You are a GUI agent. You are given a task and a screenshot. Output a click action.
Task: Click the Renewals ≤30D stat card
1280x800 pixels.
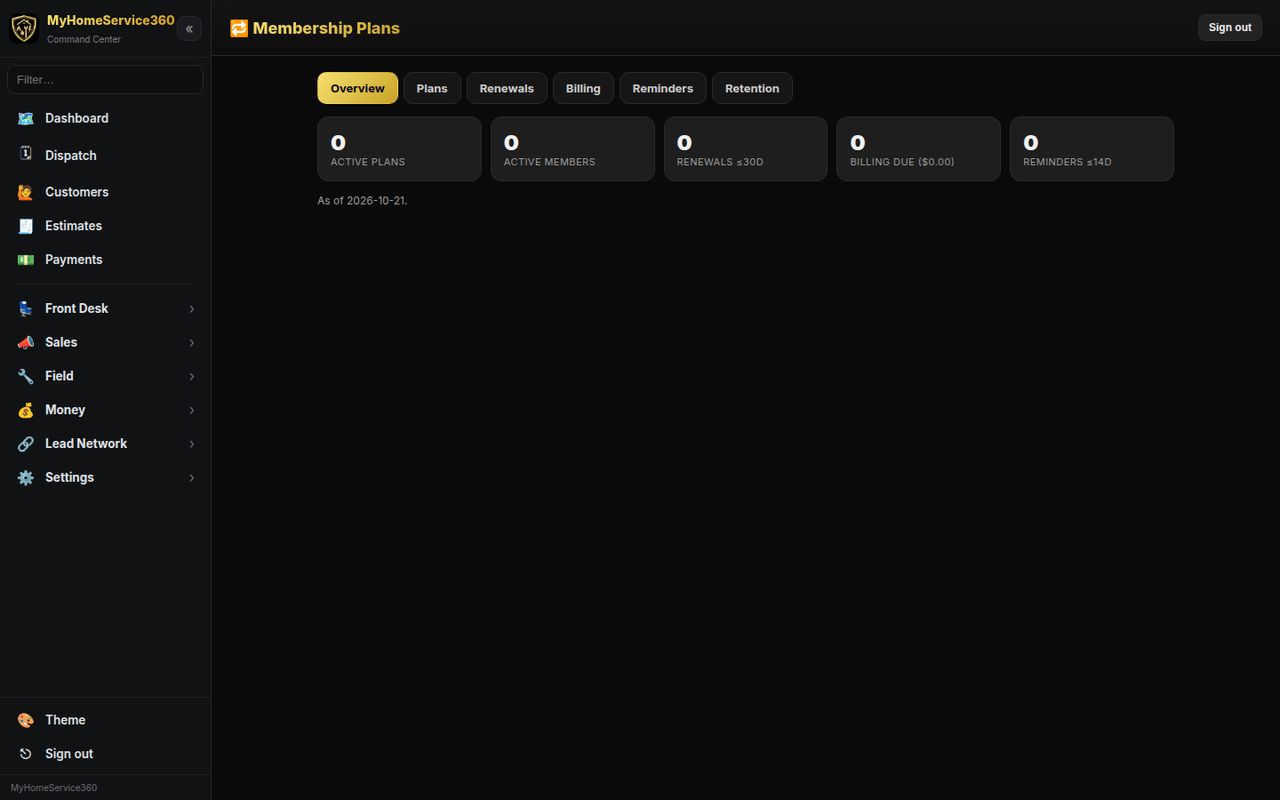click(746, 149)
